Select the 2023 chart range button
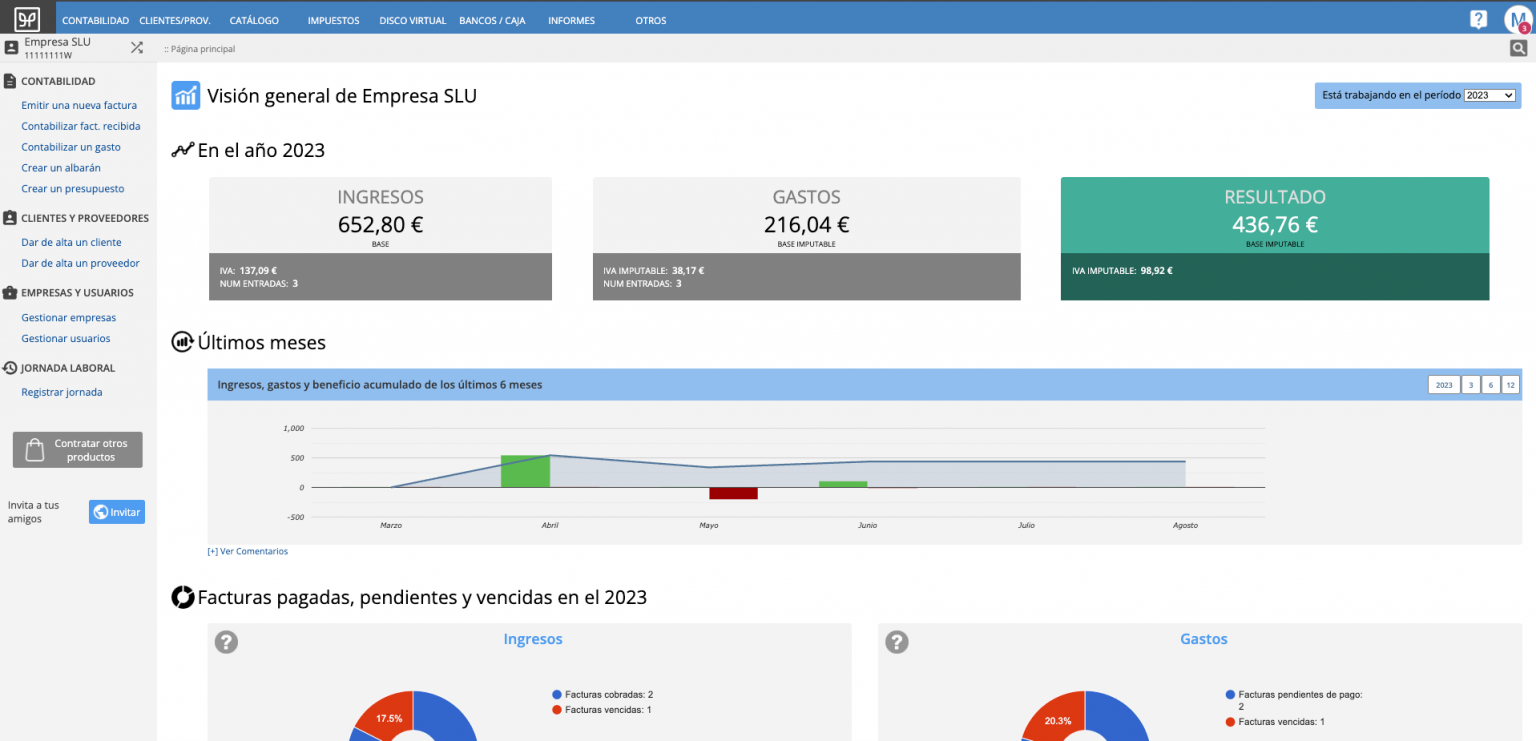This screenshot has width=1536, height=741. pyautogui.click(x=1443, y=385)
